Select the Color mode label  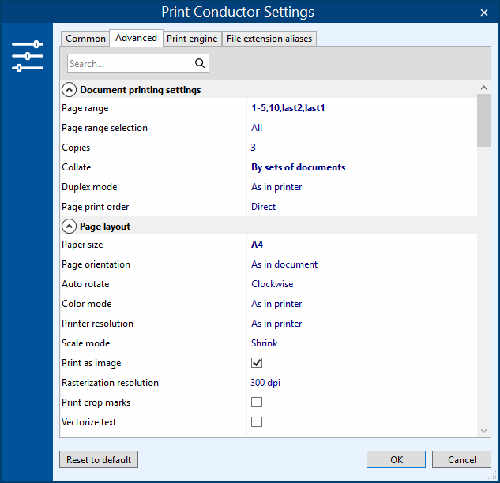pyautogui.click(x=86, y=304)
